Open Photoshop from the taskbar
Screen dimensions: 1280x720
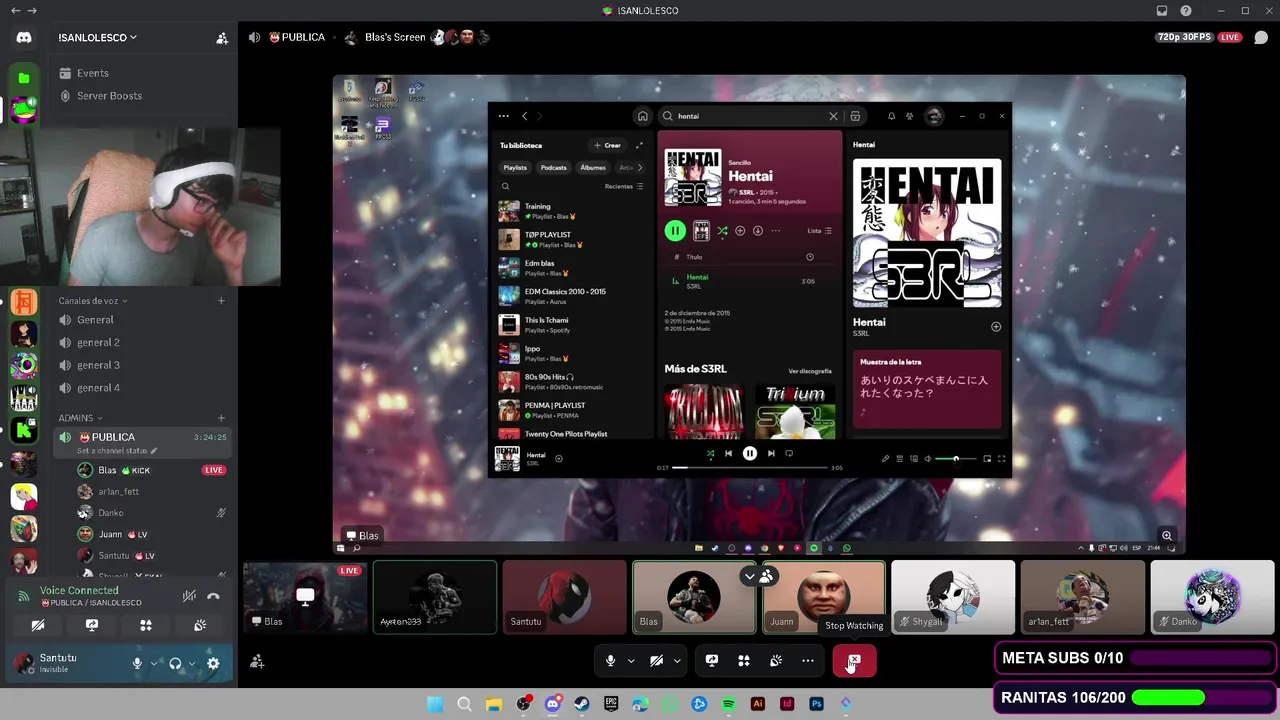pyautogui.click(x=816, y=704)
